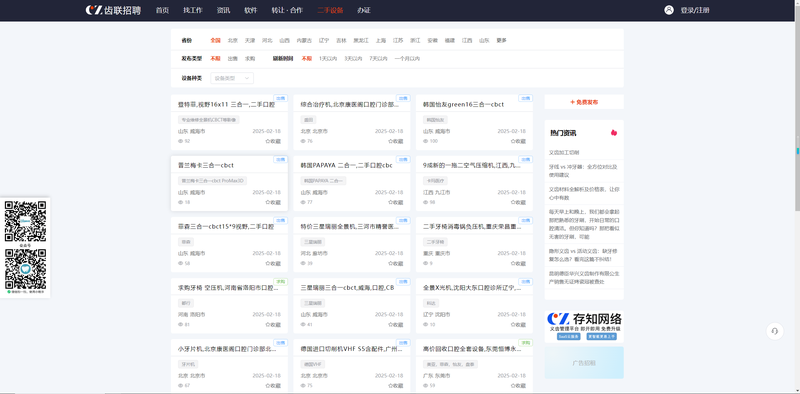The height and width of the screenshot is (394, 800).
Task: Click the floating headset support icon
Action: (x=774, y=331)
